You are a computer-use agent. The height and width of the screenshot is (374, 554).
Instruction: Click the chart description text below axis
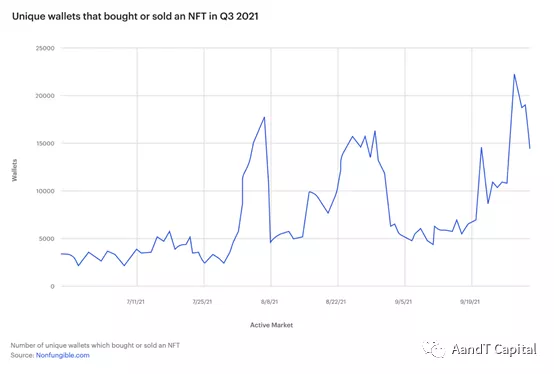(95, 345)
